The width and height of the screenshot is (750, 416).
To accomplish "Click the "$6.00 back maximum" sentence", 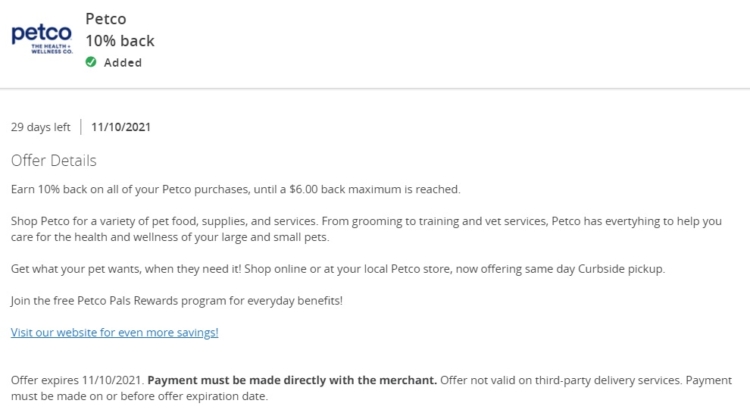I will click(x=235, y=189).
